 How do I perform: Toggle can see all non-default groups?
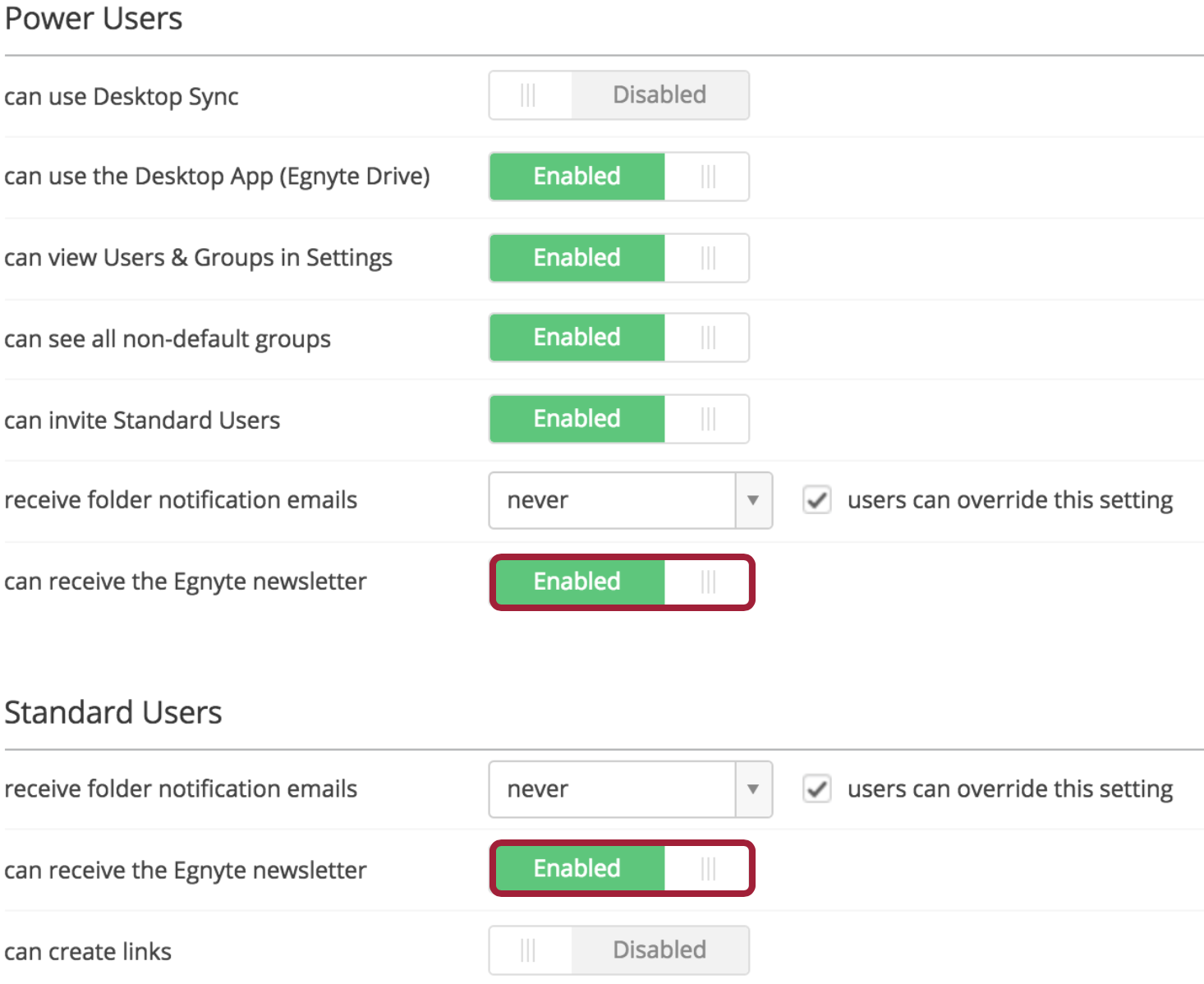[619, 338]
